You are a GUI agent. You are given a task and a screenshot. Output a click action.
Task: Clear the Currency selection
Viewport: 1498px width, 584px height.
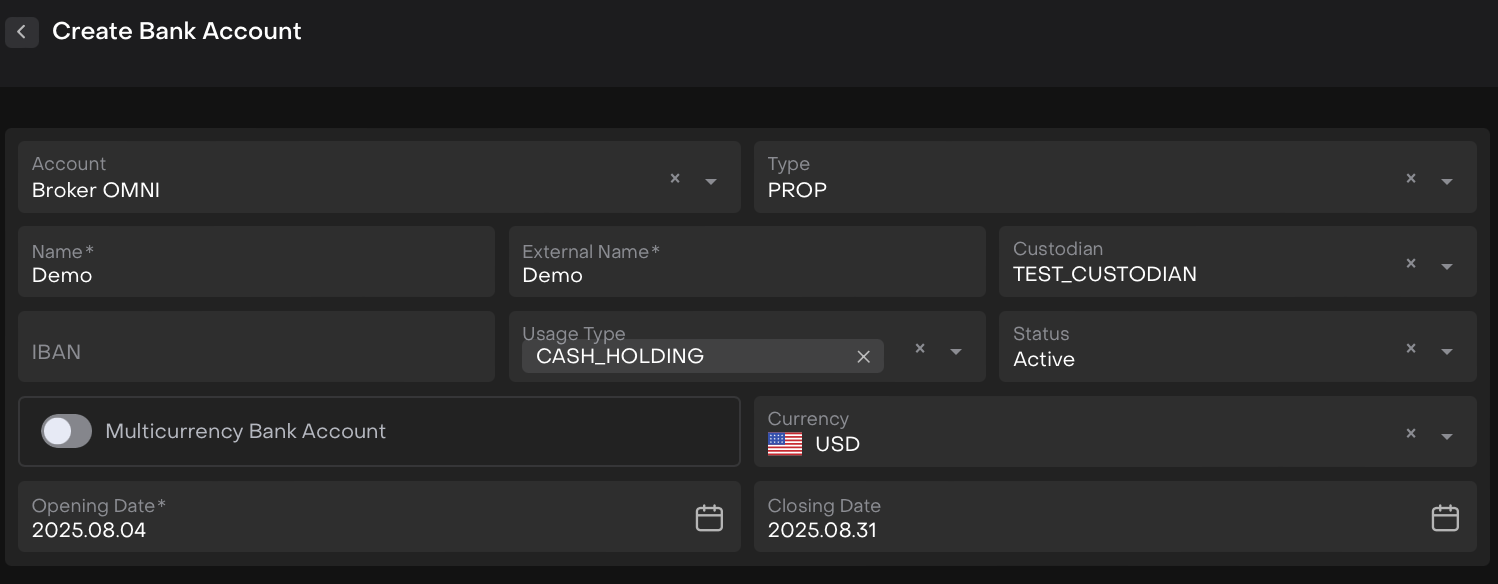pyautogui.click(x=1411, y=433)
